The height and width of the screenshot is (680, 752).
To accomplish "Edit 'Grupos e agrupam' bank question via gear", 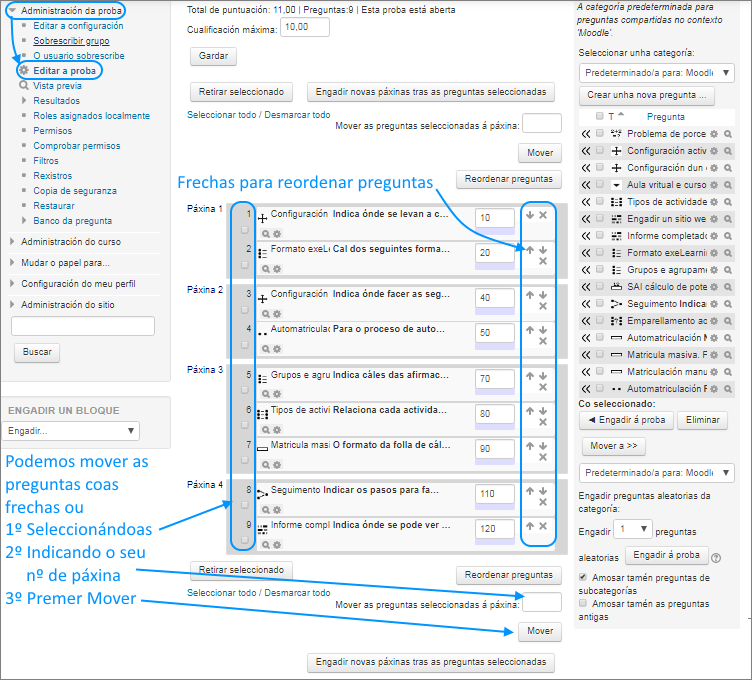I will 715,269.
